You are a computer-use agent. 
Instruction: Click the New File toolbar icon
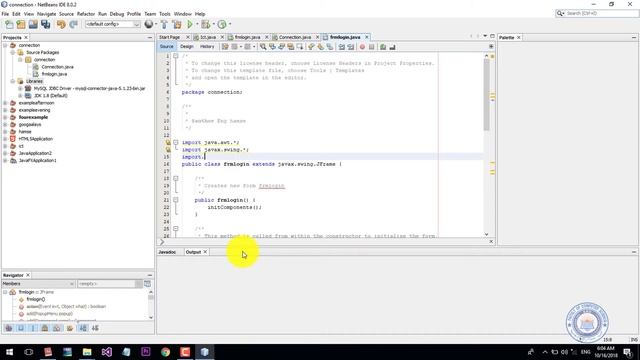click(x=9, y=24)
